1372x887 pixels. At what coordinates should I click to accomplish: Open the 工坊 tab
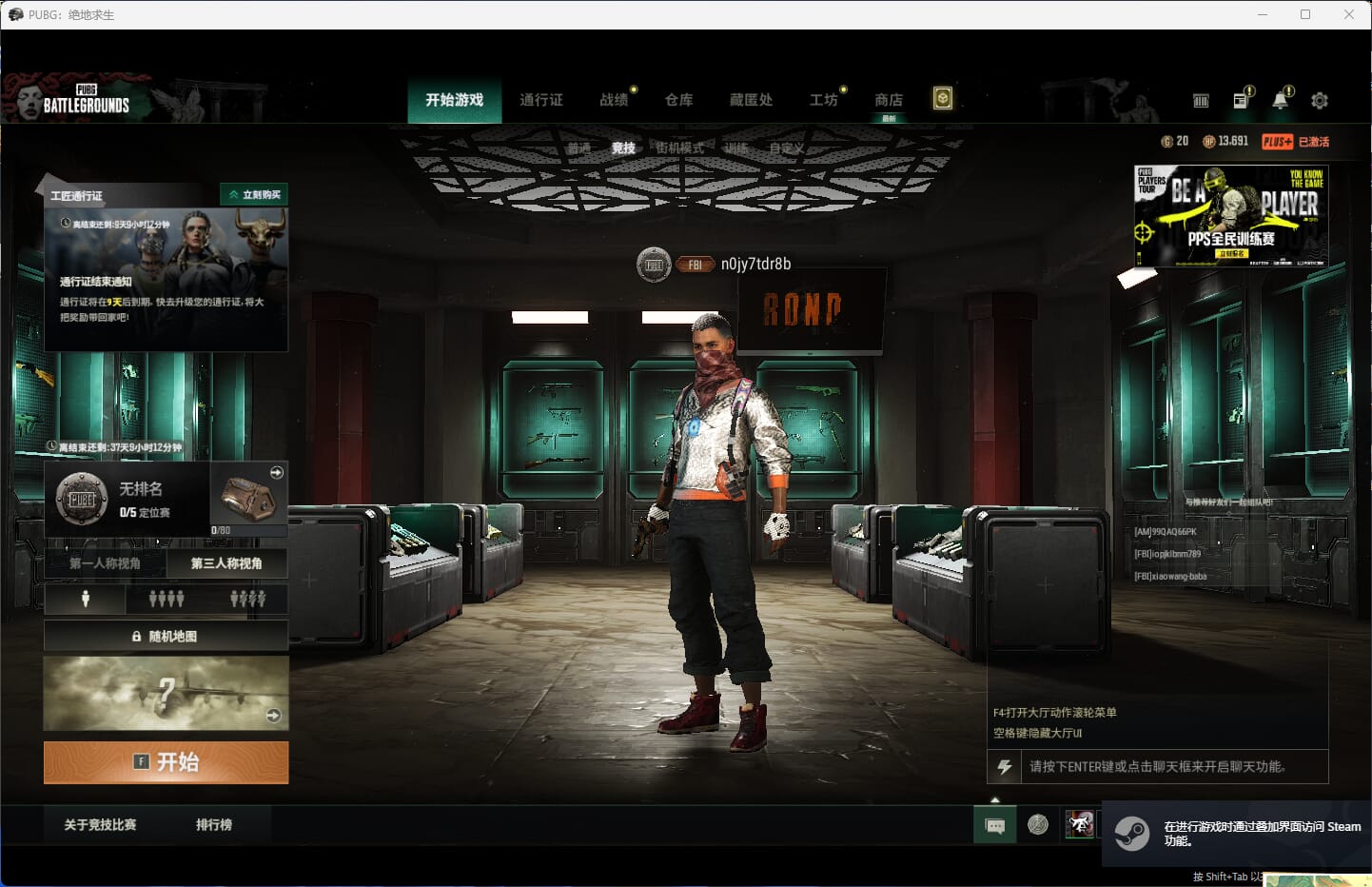(824, 100)
